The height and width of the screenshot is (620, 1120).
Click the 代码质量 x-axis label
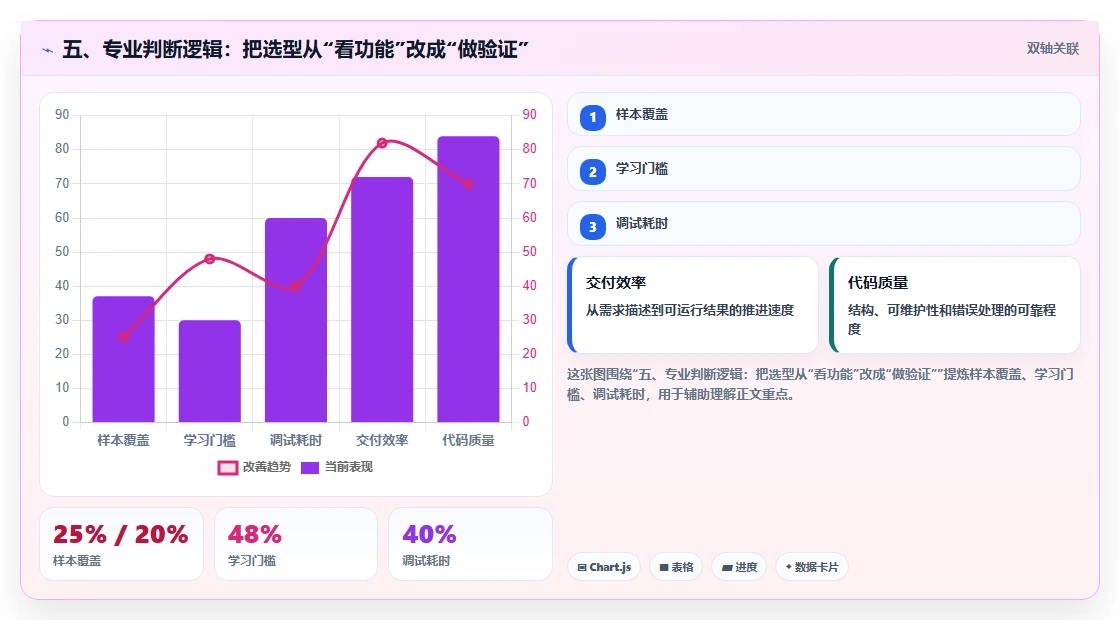coord(469,441)
